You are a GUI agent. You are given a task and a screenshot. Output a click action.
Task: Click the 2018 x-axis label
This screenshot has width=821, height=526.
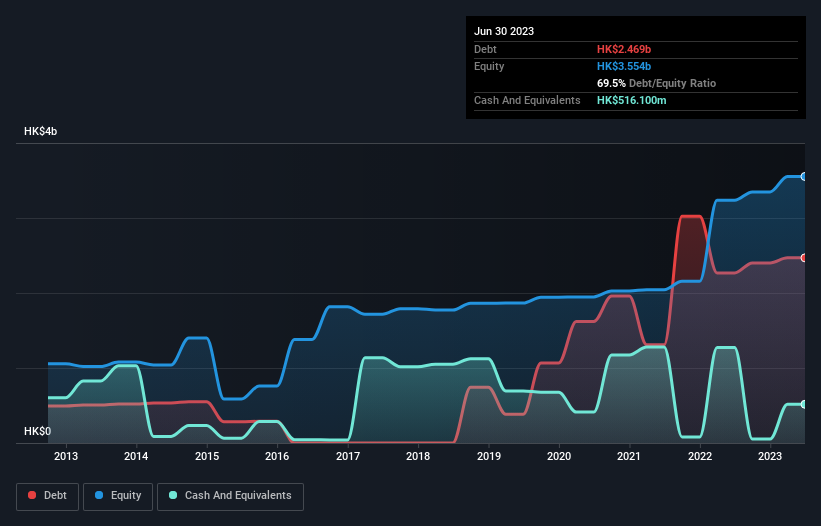[x=418, y=456]
